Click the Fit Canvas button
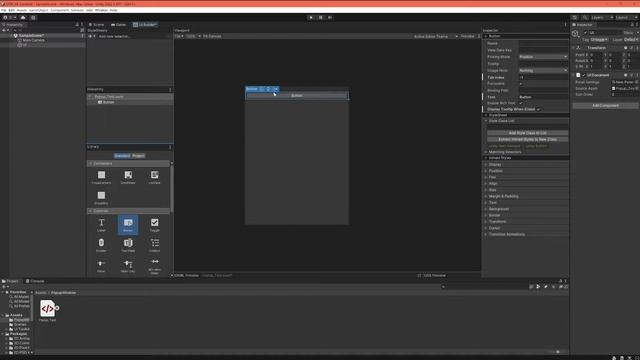This screenshot has width=640, height=360. pyautogui.click(x=212, y=36)
